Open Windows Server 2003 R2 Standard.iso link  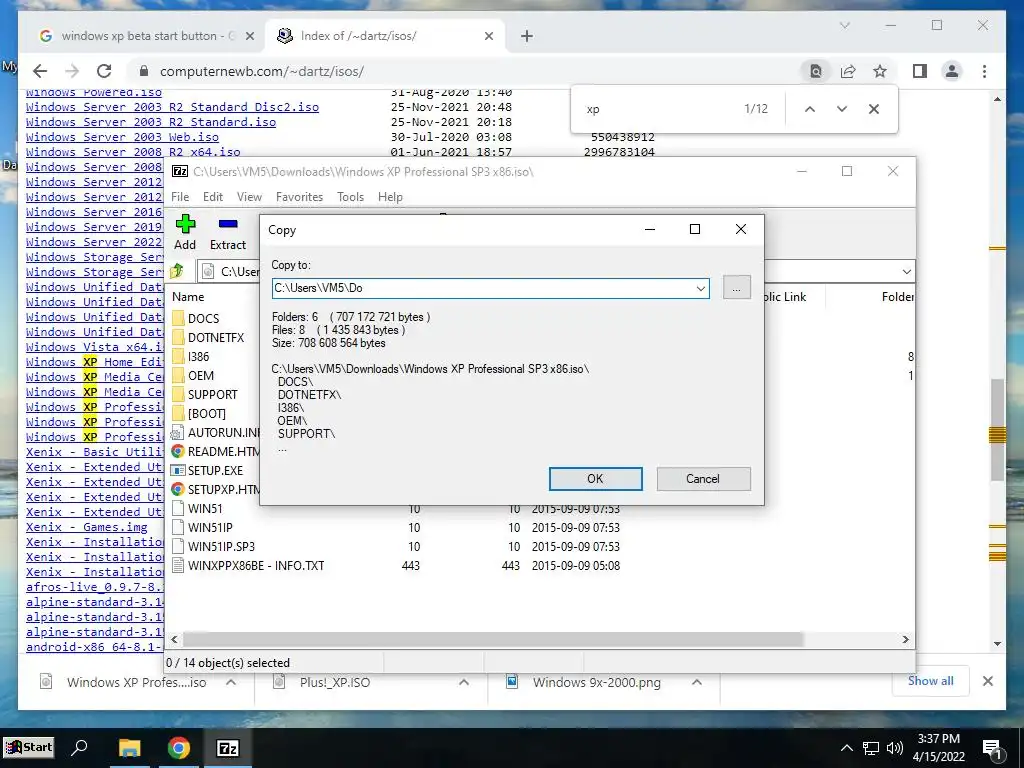[x=151, y=122]
